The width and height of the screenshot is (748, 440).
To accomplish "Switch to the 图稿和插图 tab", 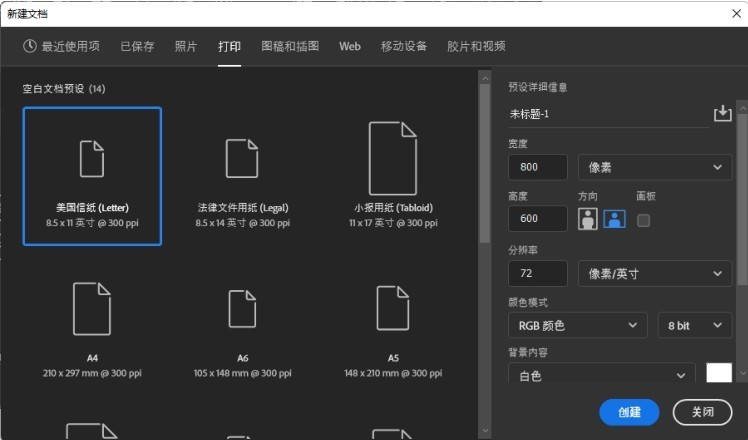I will tap(290, 46).
